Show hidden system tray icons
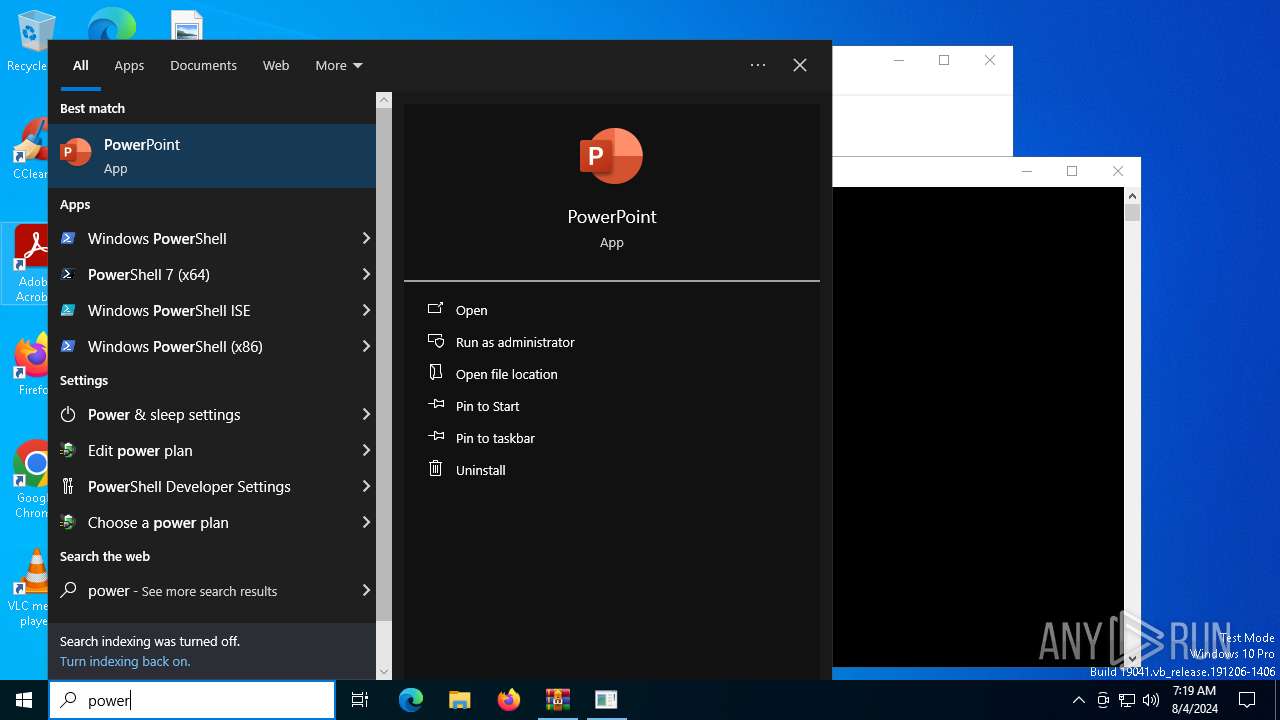Screen dimensions: 1280x720 (1078, 700)
